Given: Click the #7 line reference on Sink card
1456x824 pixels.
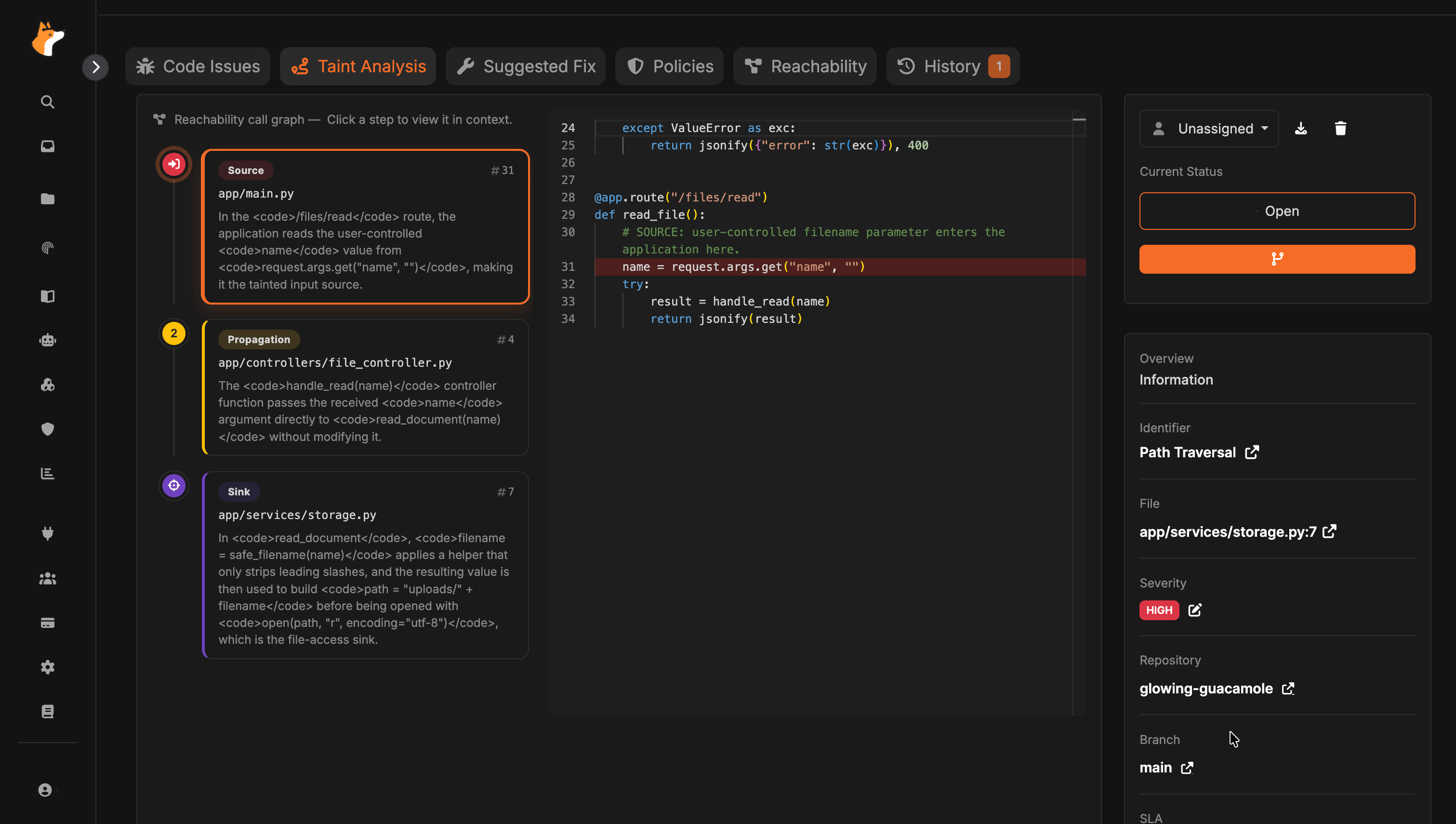Looking at the screenshot, I should [x=505, y=492].
